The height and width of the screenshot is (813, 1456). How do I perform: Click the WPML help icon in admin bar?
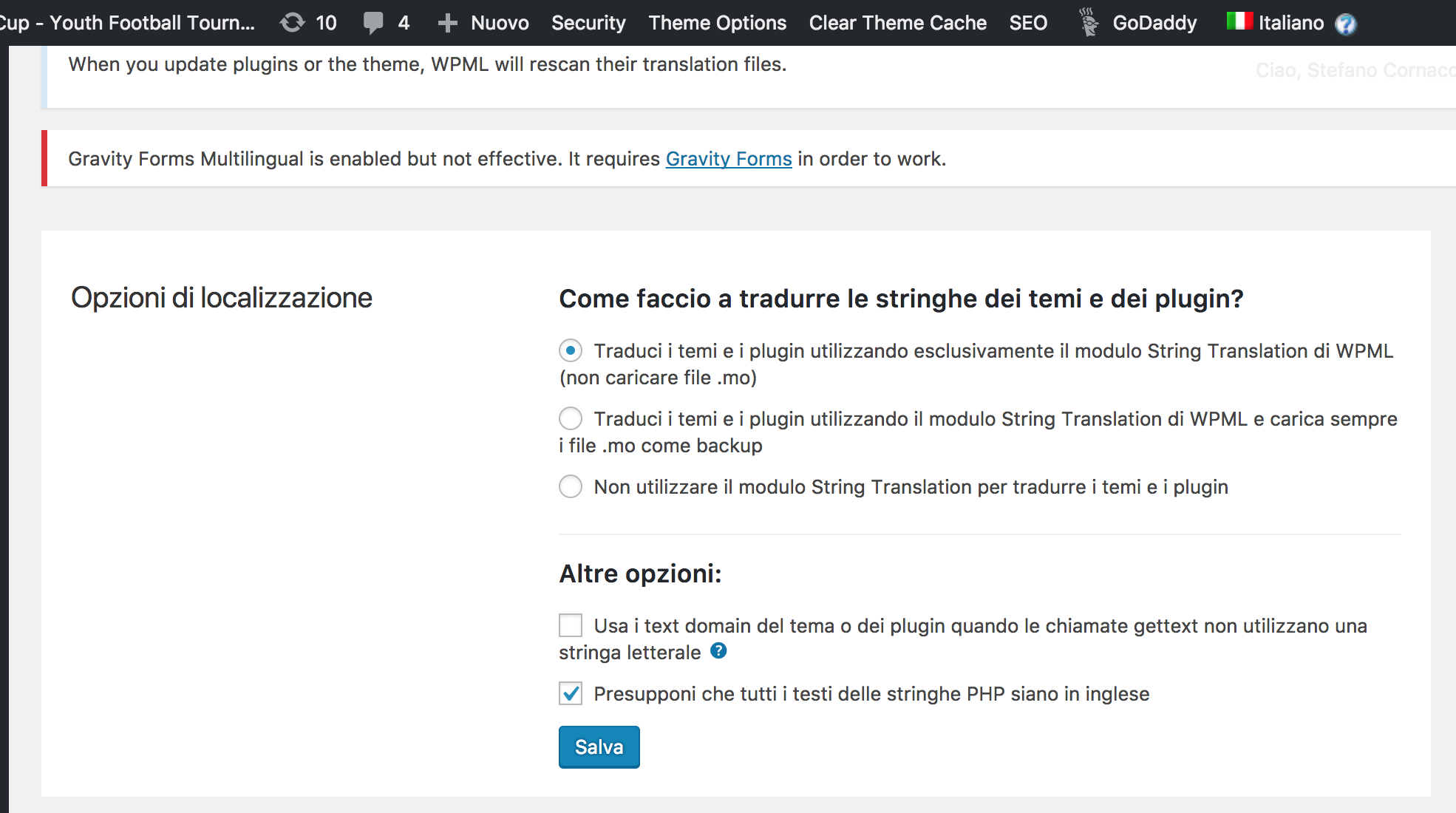[1346, 24]
